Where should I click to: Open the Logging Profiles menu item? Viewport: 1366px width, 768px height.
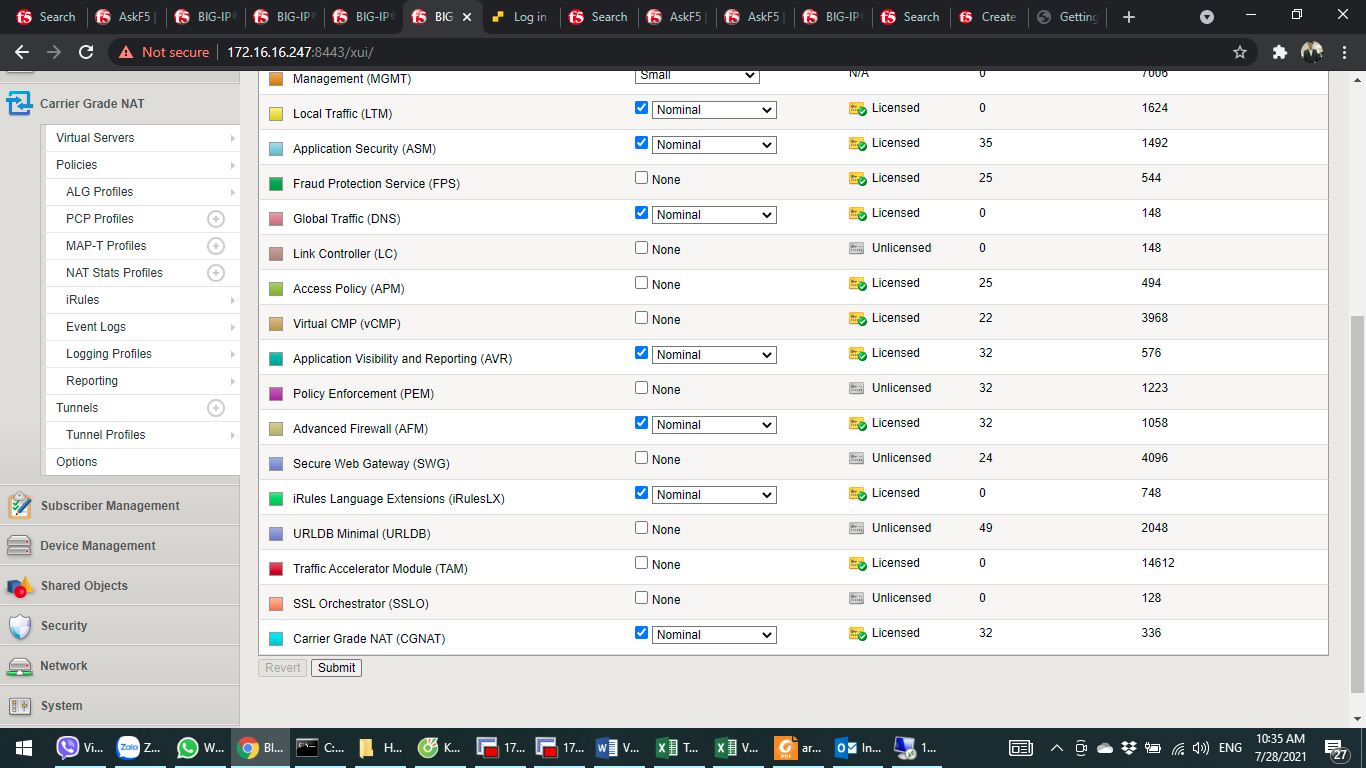pos(109,354)
